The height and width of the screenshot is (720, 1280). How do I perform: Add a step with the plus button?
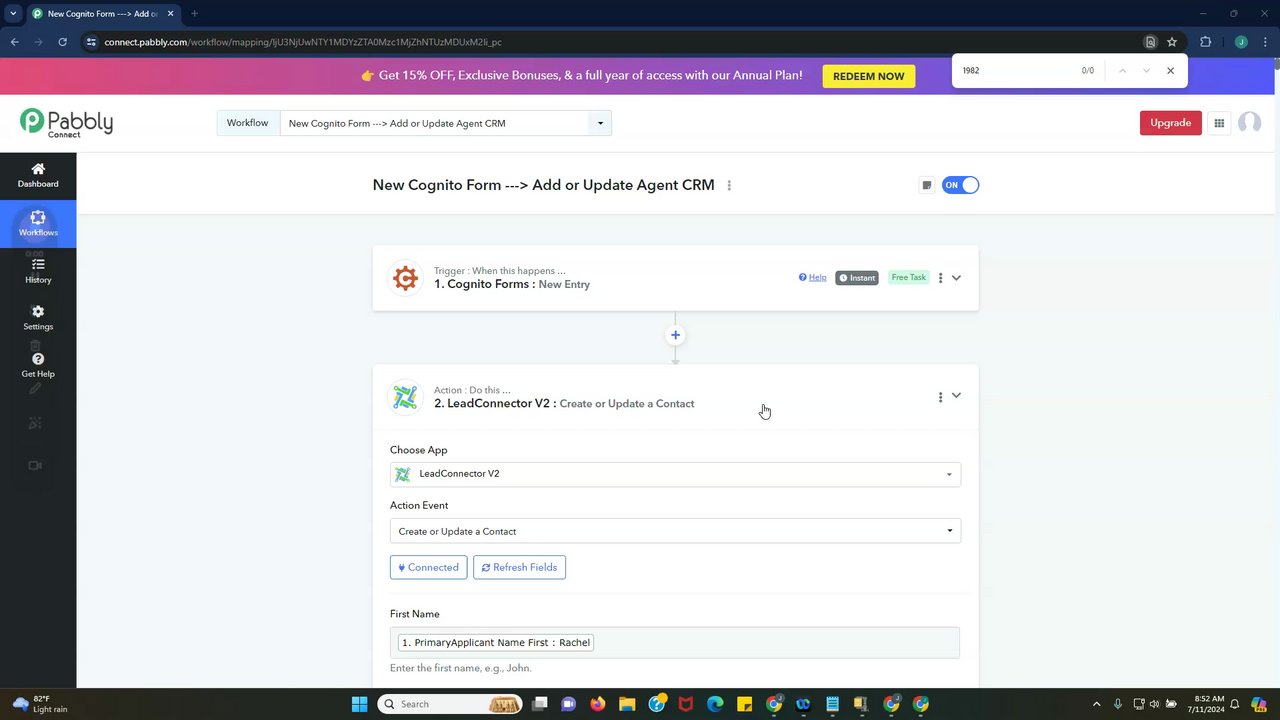coord(675,335)
